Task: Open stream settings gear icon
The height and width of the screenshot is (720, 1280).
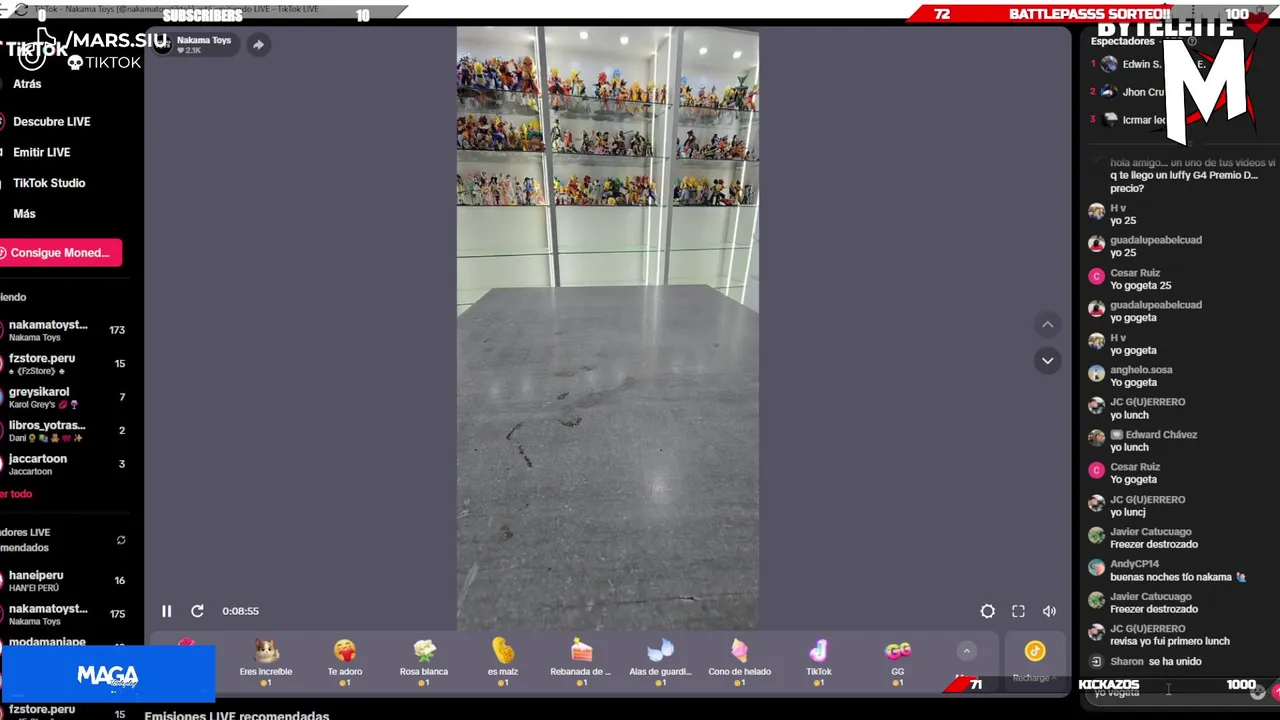Action: coord(987,611)
